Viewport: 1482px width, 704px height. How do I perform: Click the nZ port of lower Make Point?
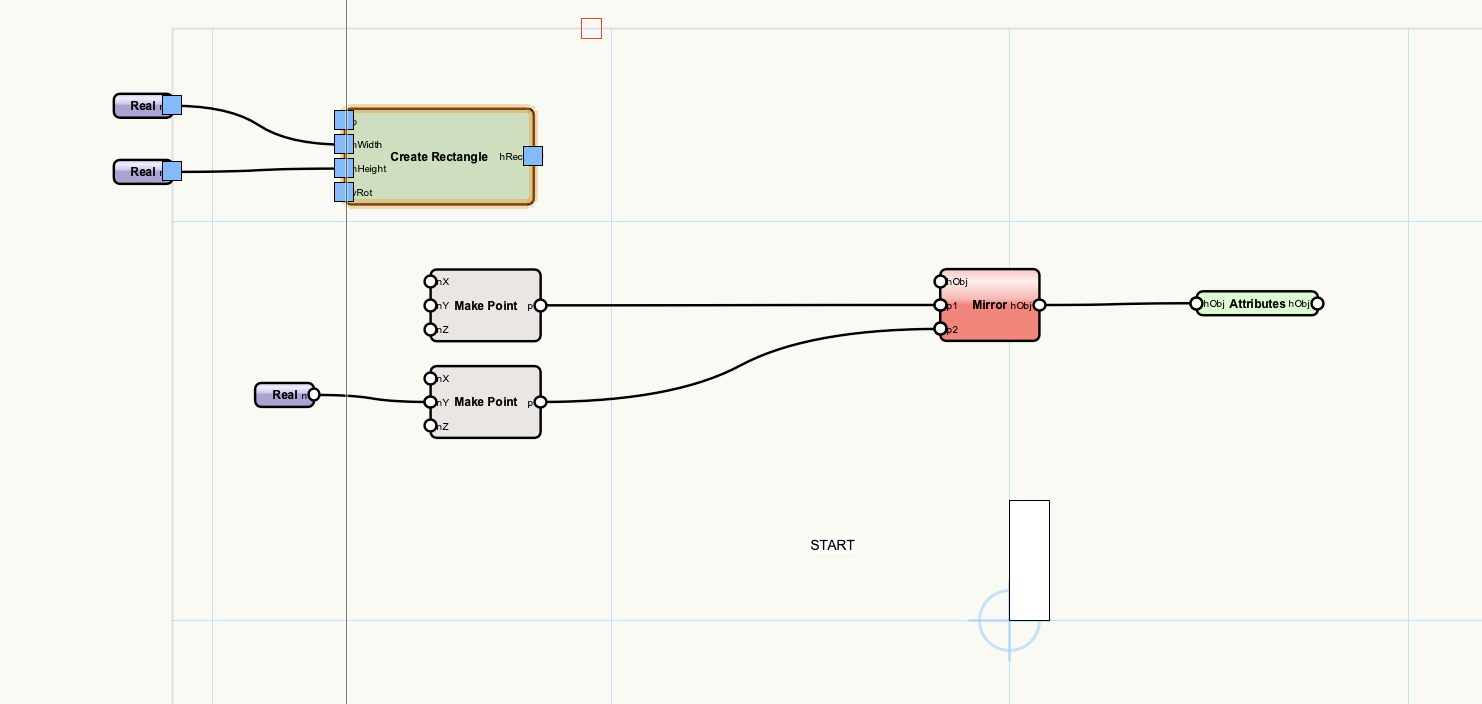coord(431,426)
